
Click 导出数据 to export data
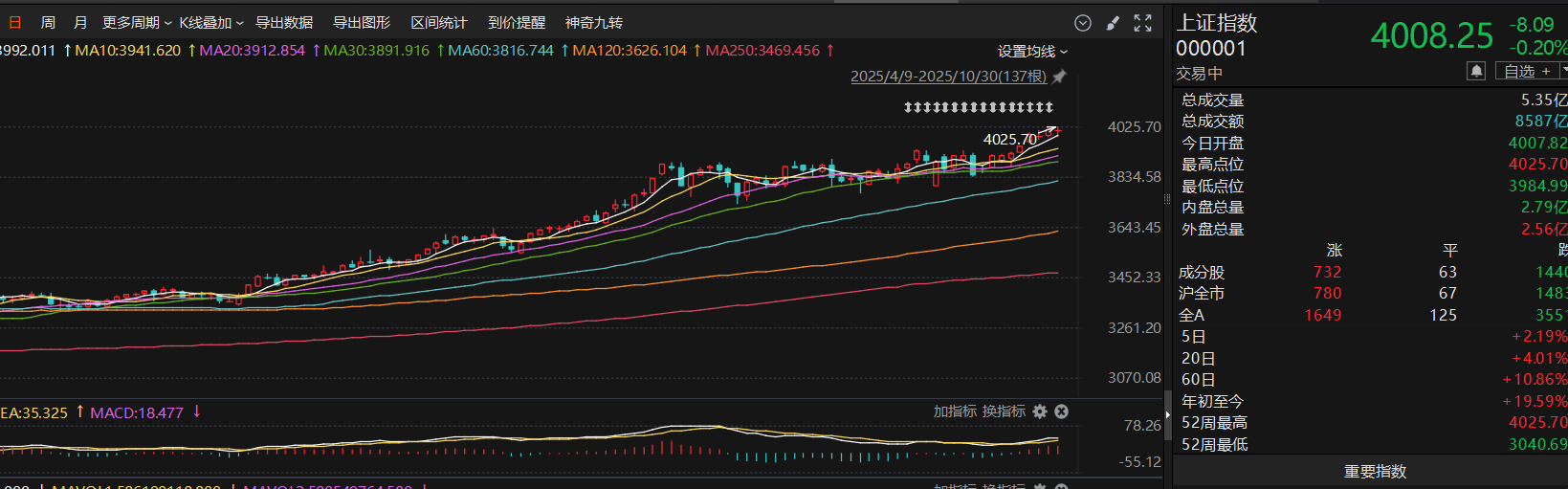(x=284, y=22)
